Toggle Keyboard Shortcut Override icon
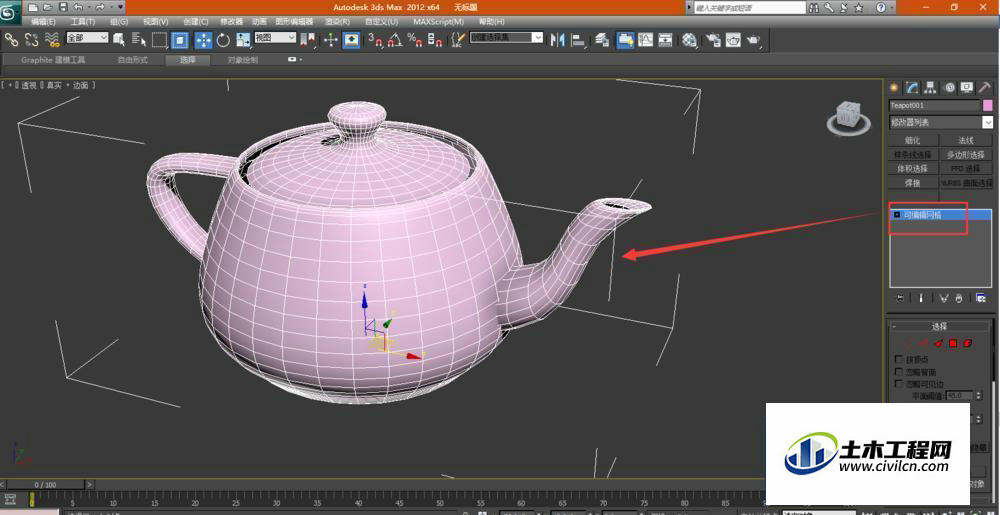1000x515 pixels. tap(351, 40)
